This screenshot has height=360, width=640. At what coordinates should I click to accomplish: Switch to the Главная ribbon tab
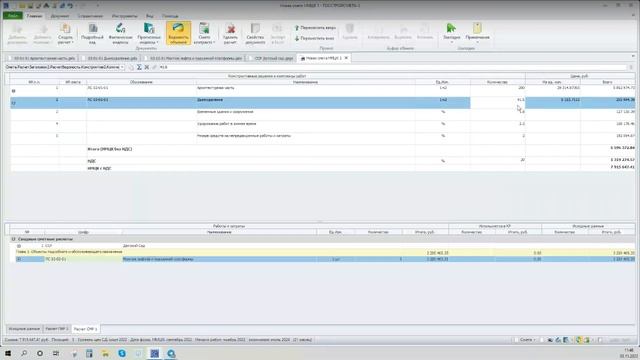pos(34,16)
